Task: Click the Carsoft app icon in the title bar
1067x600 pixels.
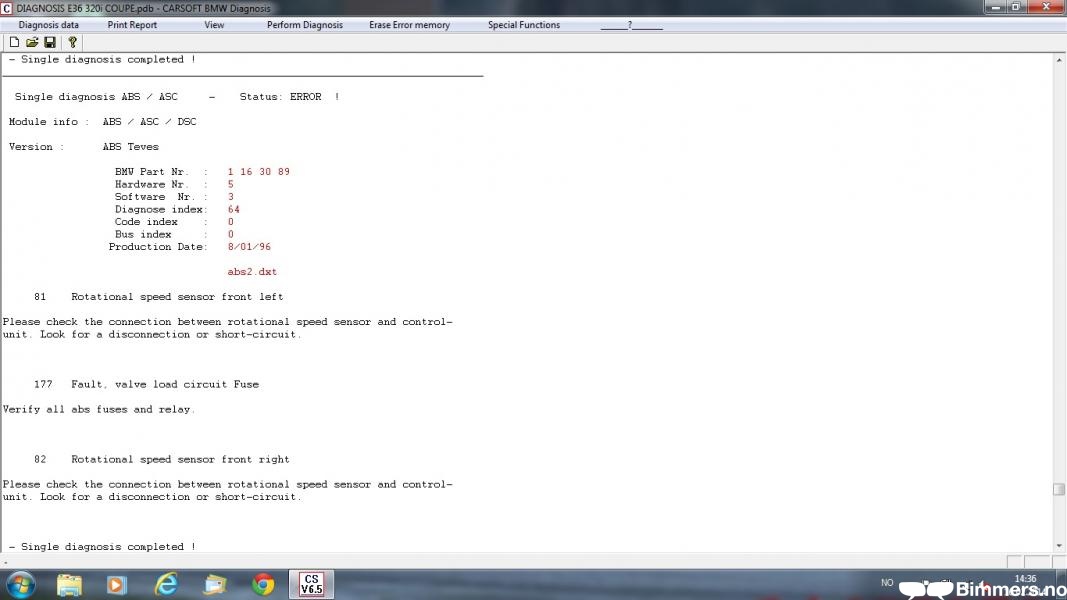Action: 7,8
